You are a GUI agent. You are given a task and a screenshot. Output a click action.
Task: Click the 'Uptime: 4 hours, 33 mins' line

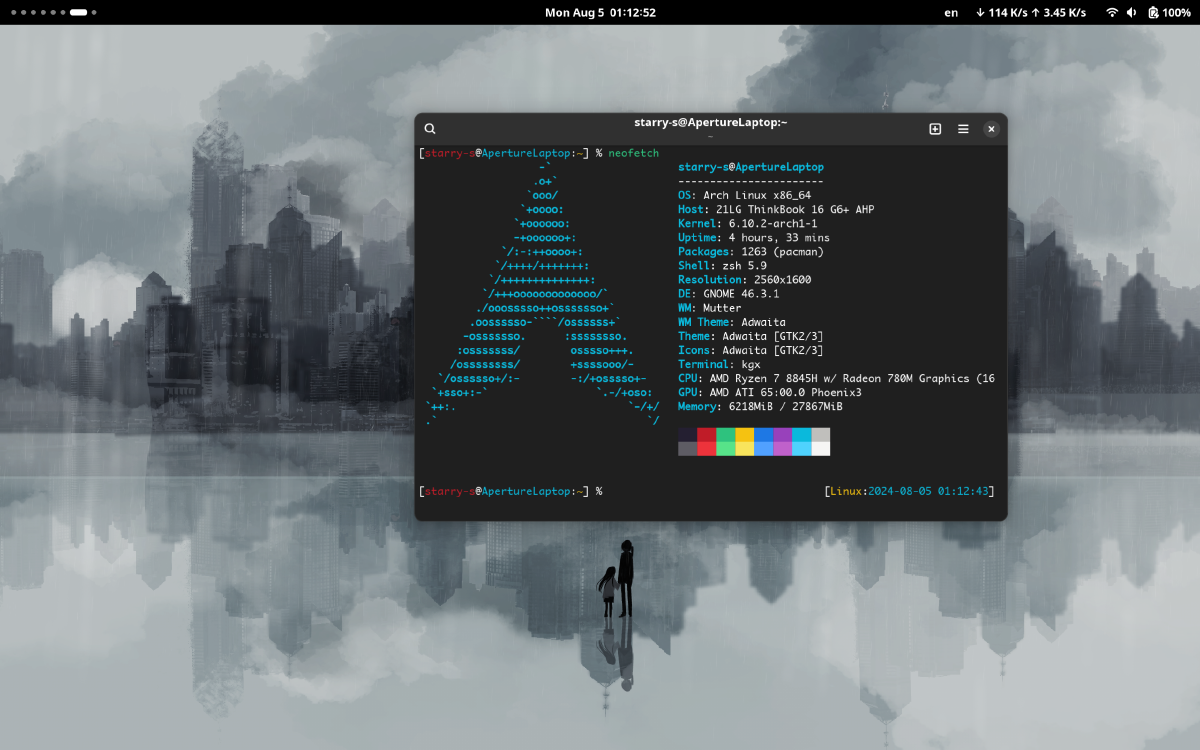click(754, 238)
